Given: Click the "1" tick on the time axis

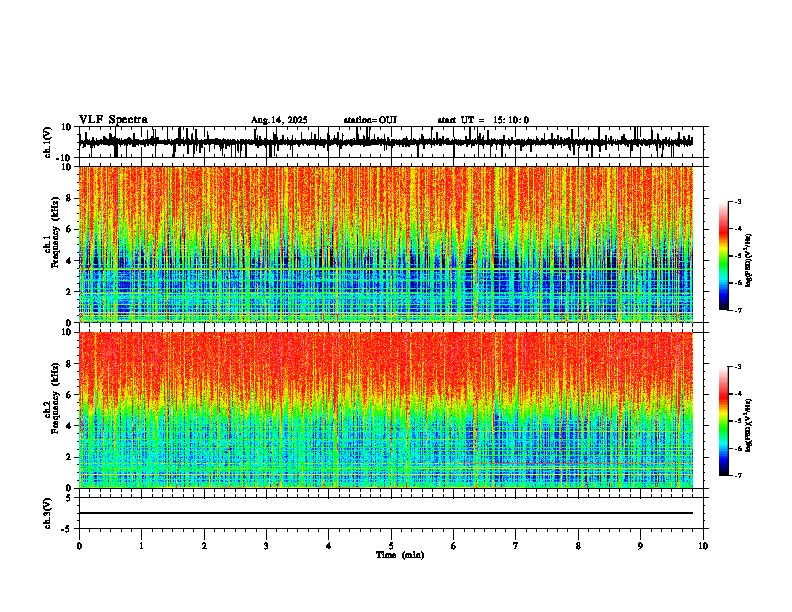Looking at the screenshot, I should tap(141, 546).
